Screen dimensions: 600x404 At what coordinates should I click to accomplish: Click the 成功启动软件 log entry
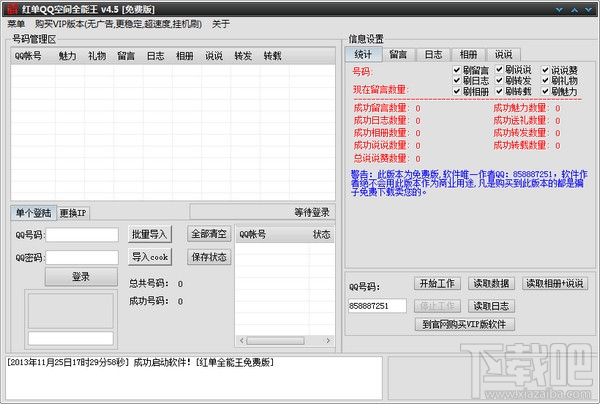[x=140, y=362]
